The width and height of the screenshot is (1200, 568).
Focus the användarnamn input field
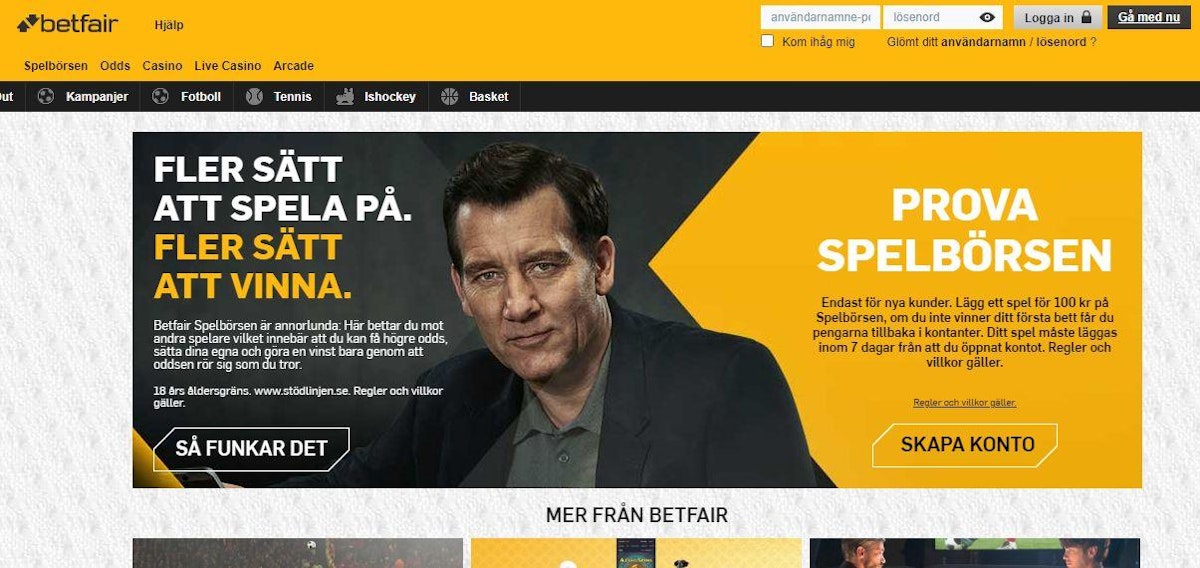tap(820, 17)
